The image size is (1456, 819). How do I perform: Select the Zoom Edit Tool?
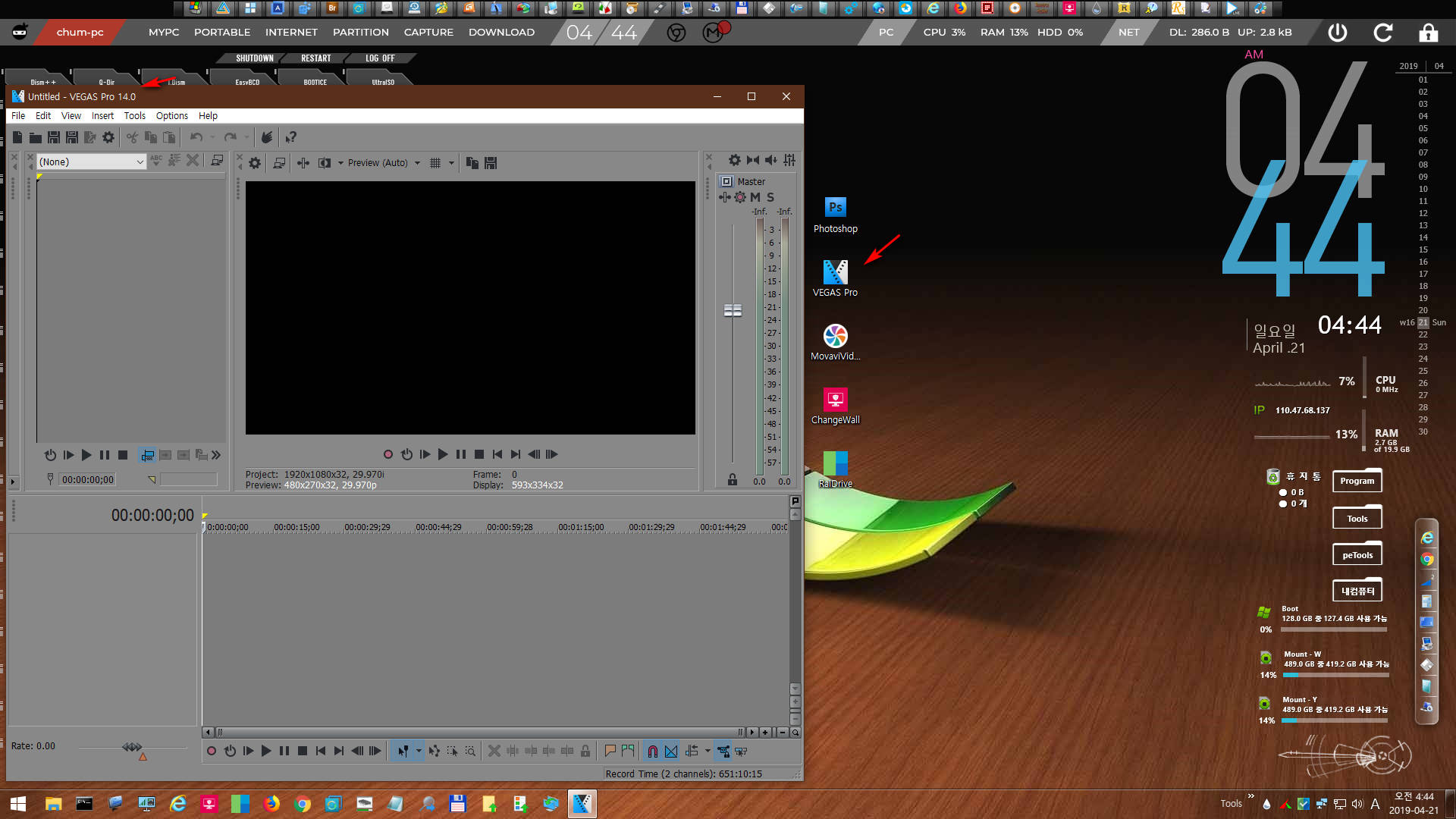click(x=470, y=752)
